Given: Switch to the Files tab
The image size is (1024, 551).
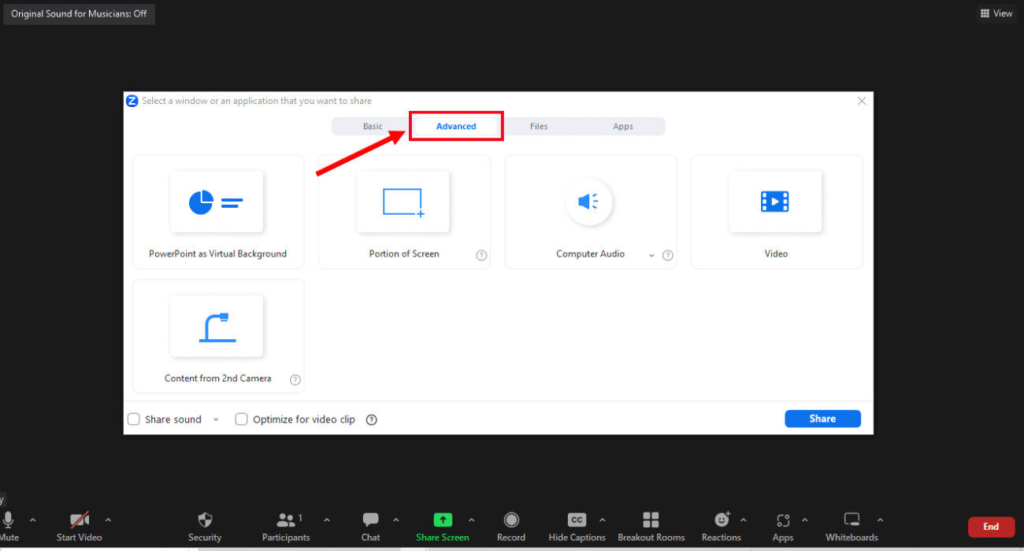Looking at the screenshot, I should [539, 126].
